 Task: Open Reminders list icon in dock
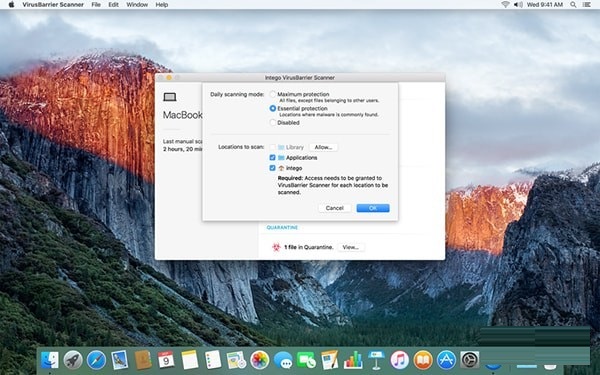[x=213, y=360]
